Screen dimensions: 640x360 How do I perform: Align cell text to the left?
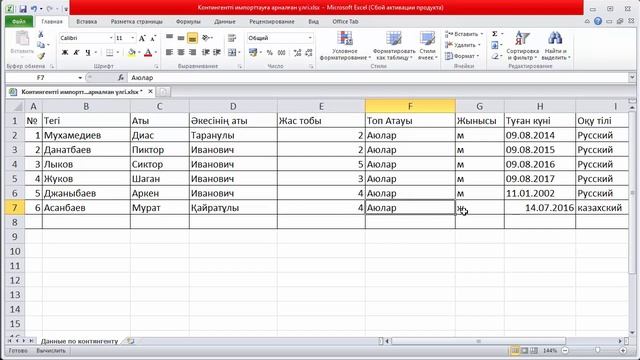pyautogui.click(x=169, y=53)
